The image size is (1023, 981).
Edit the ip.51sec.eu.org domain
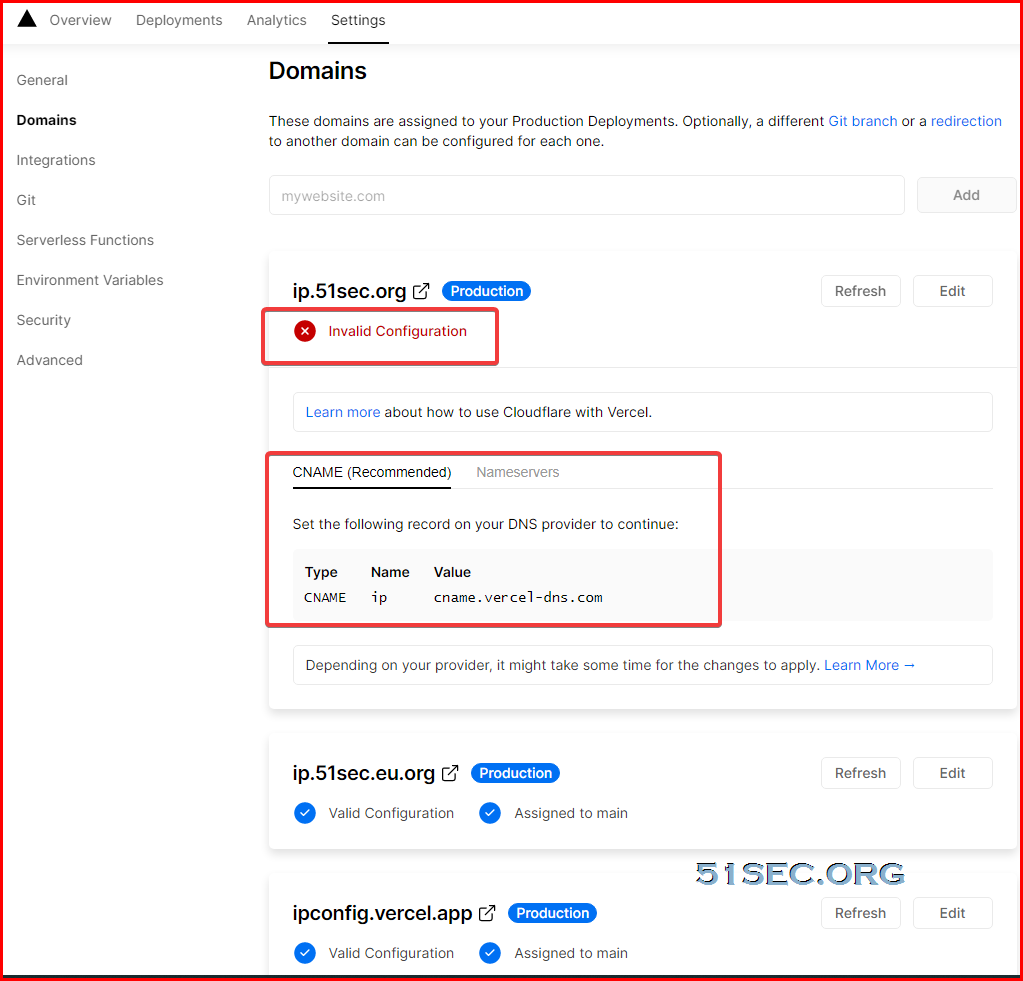tap(953, 773)
